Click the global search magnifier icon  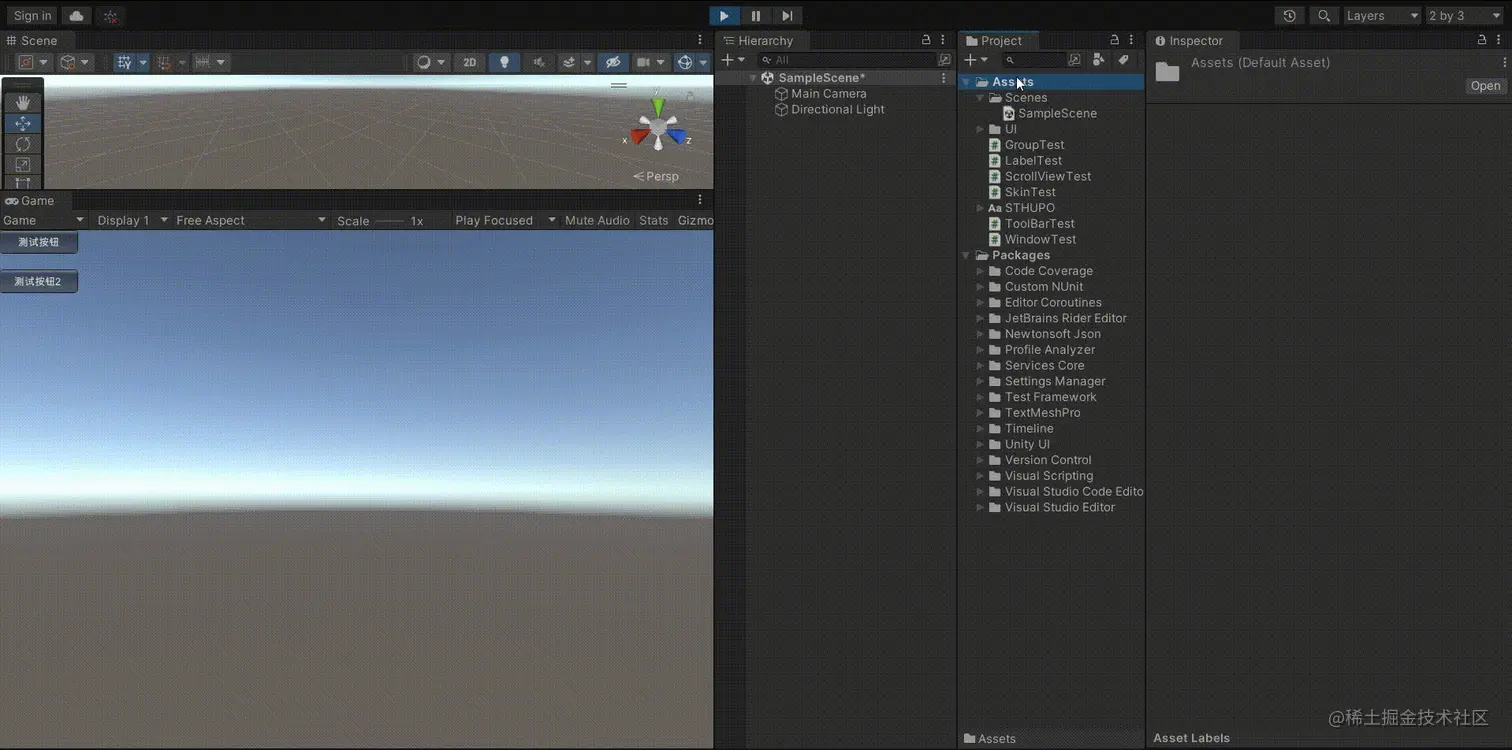coord(1324,16)
